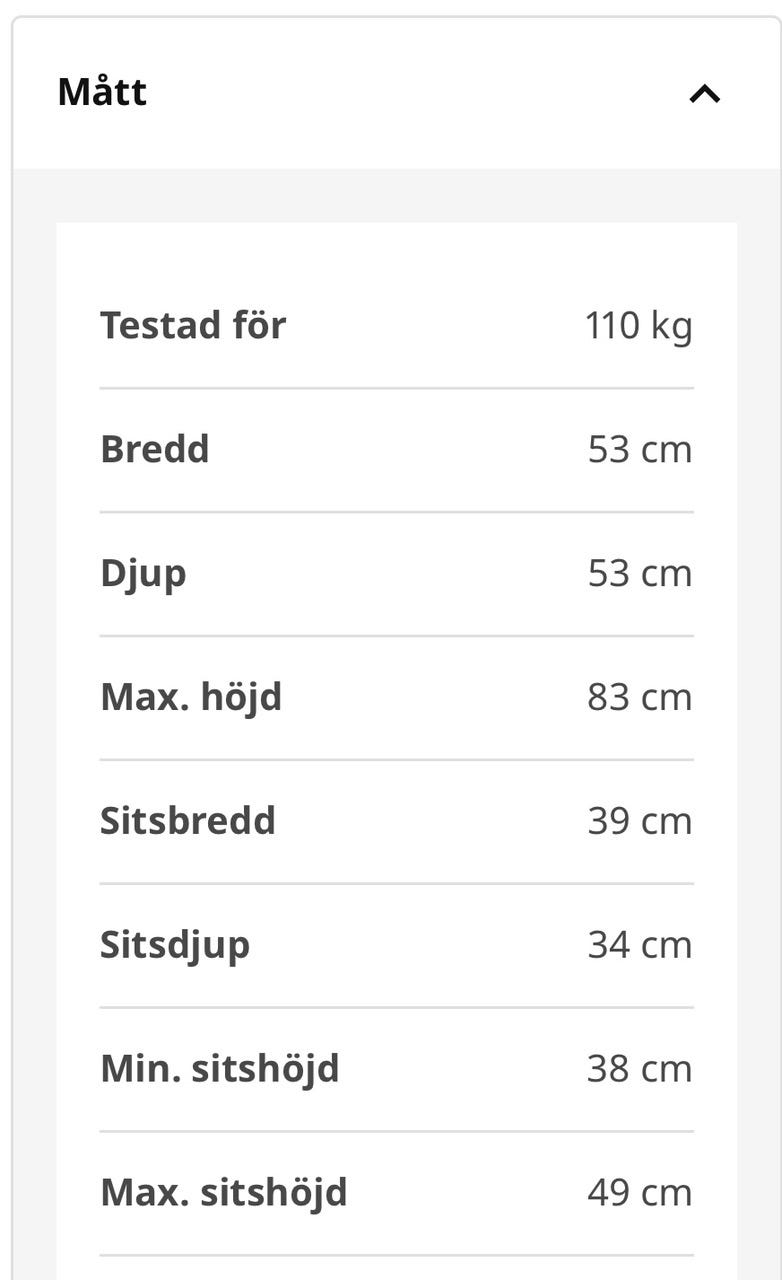Click the 83 cm value

pos(640,697)
